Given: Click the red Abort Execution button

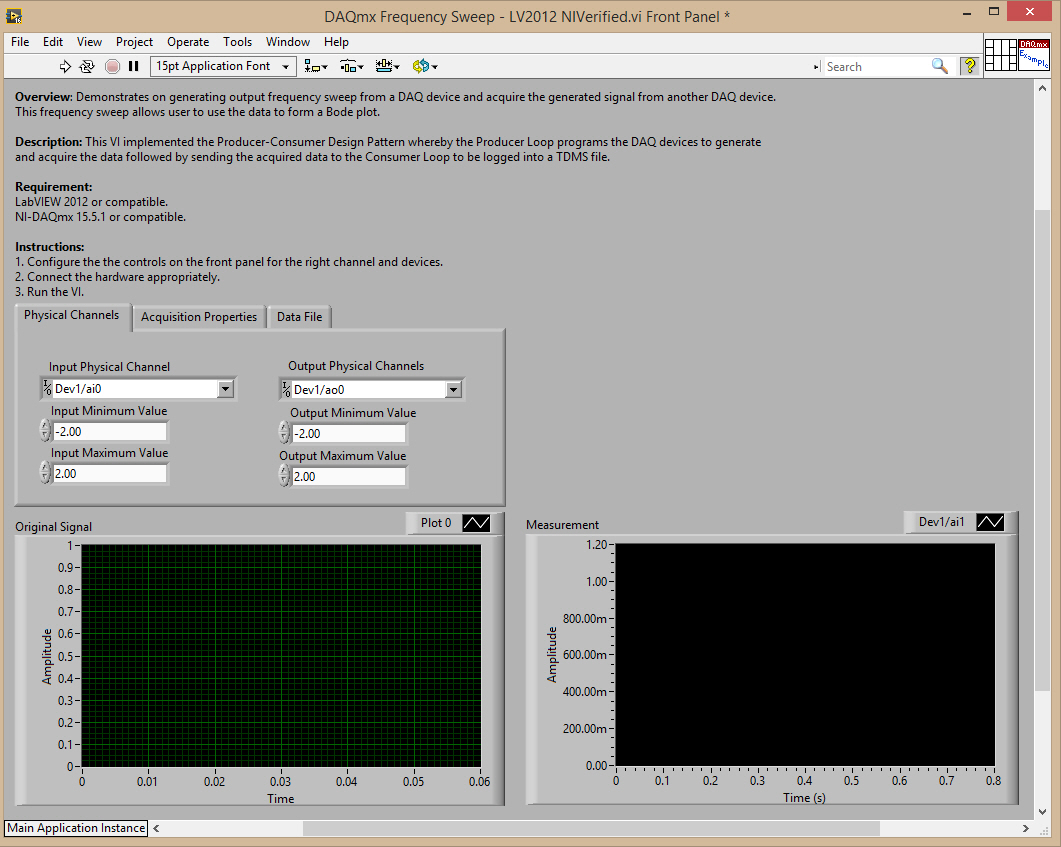Looking at the screenshot, I should [112, 66].
